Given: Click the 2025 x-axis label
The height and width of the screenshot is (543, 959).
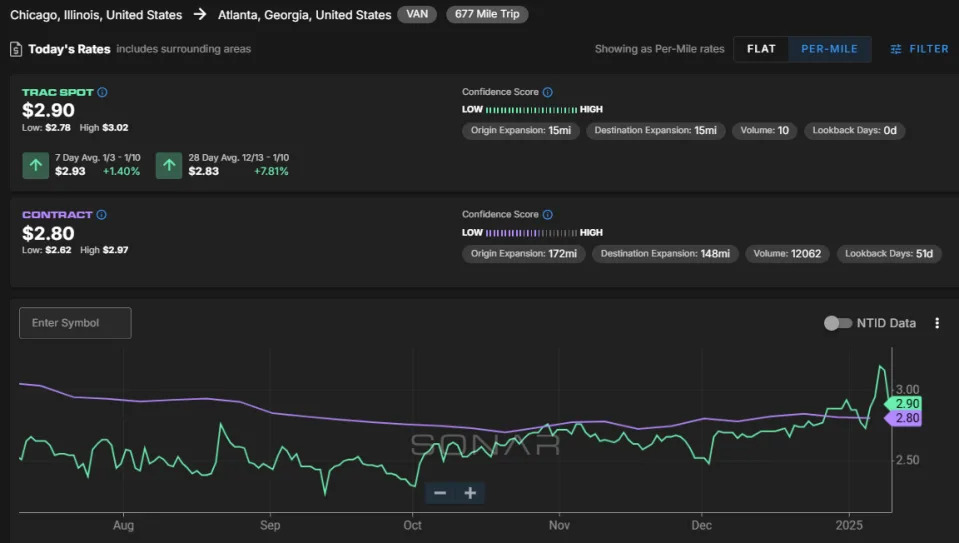Looking at the screenshot, I should (849, 525).
